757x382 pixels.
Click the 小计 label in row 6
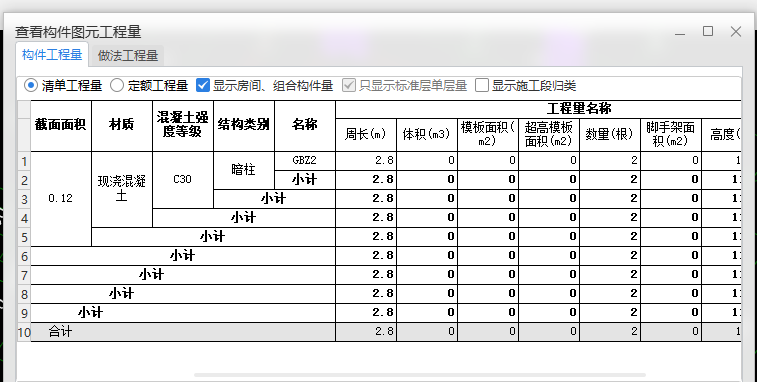point(182,256)
